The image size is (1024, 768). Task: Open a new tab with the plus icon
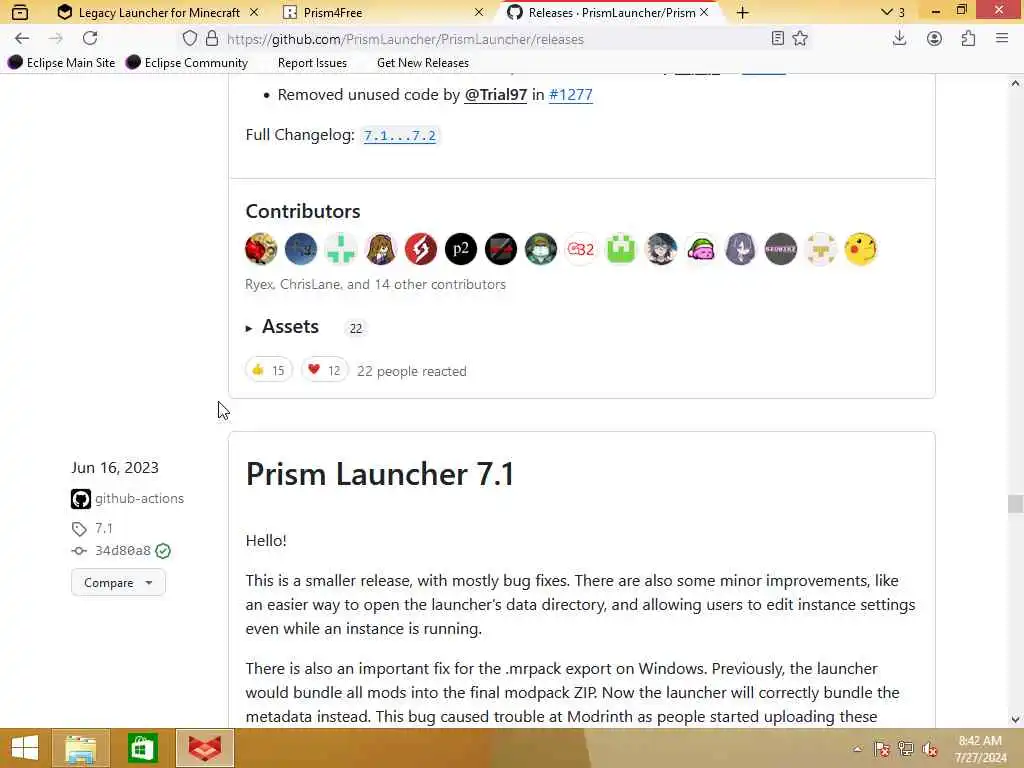pos(743,12)
